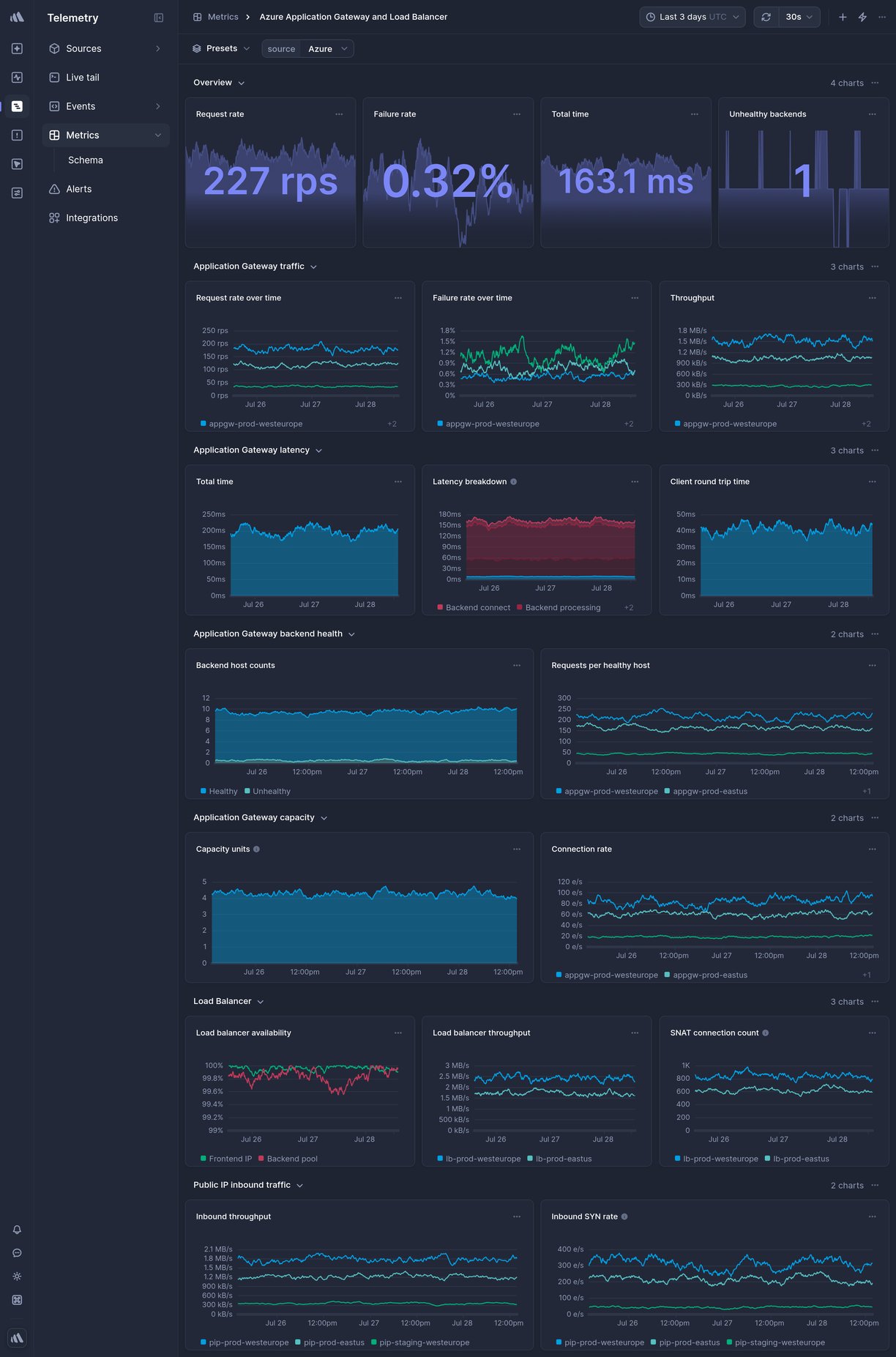This screenshot has height=1357, width=896.
Task: Click SNAT connection count info icon
Action: pyautogui.click(x=766, y=1033)
